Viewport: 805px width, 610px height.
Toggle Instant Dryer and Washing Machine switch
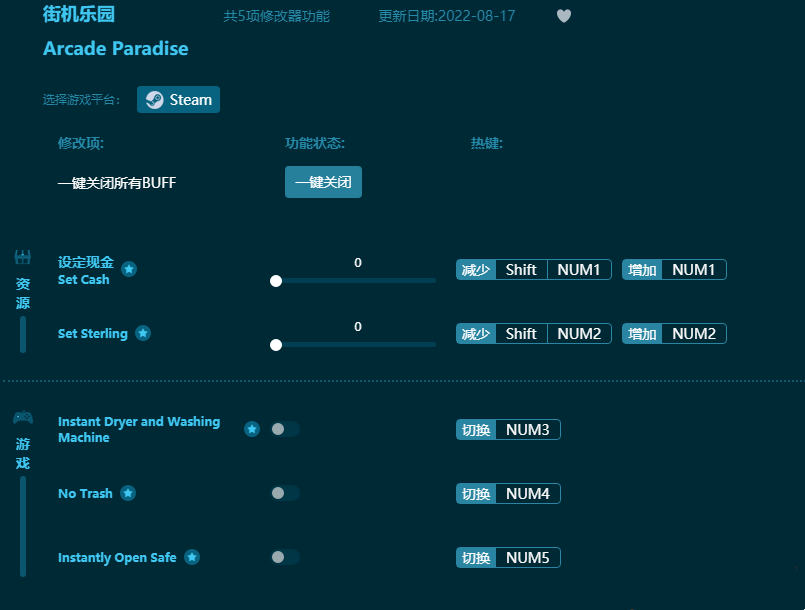[285, 429]
